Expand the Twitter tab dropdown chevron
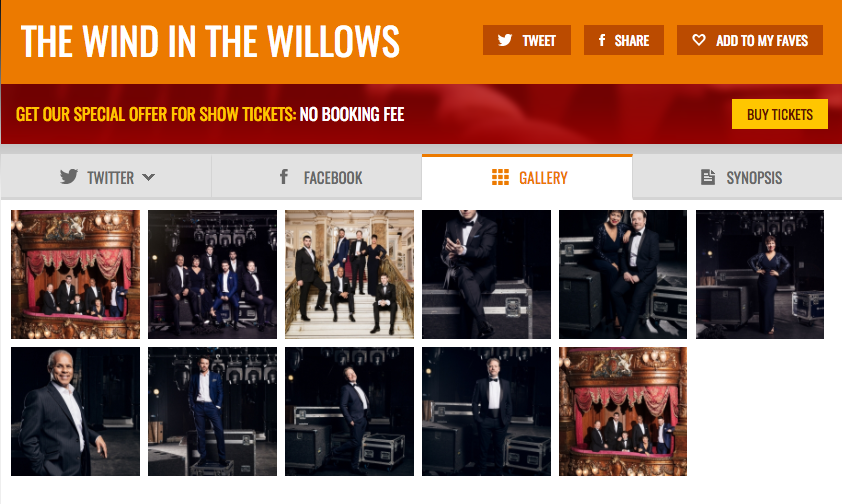This screenshot has height=504, width=842. coord(149,177)
